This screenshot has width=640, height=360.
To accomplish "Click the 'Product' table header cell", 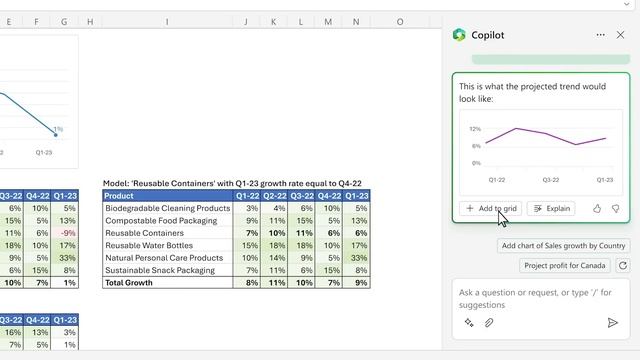I will [x=167, y=196].
